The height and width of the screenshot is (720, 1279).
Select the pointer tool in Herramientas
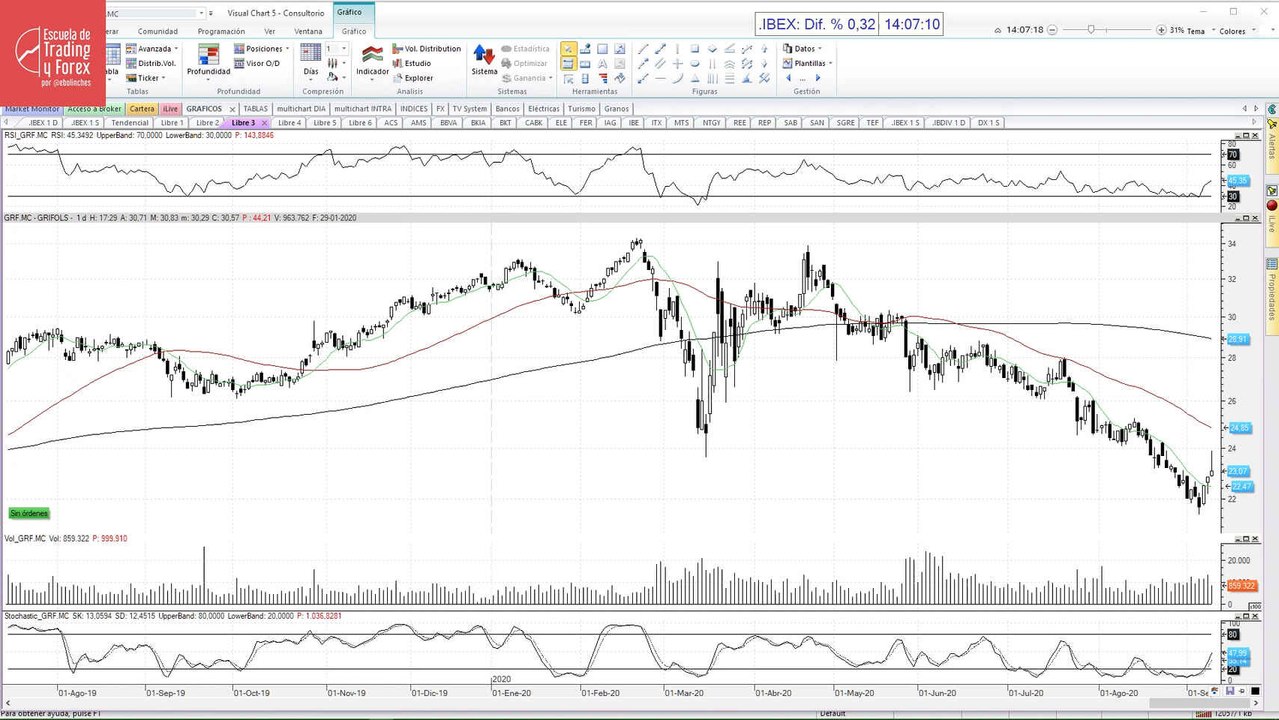tap(569, 49)
